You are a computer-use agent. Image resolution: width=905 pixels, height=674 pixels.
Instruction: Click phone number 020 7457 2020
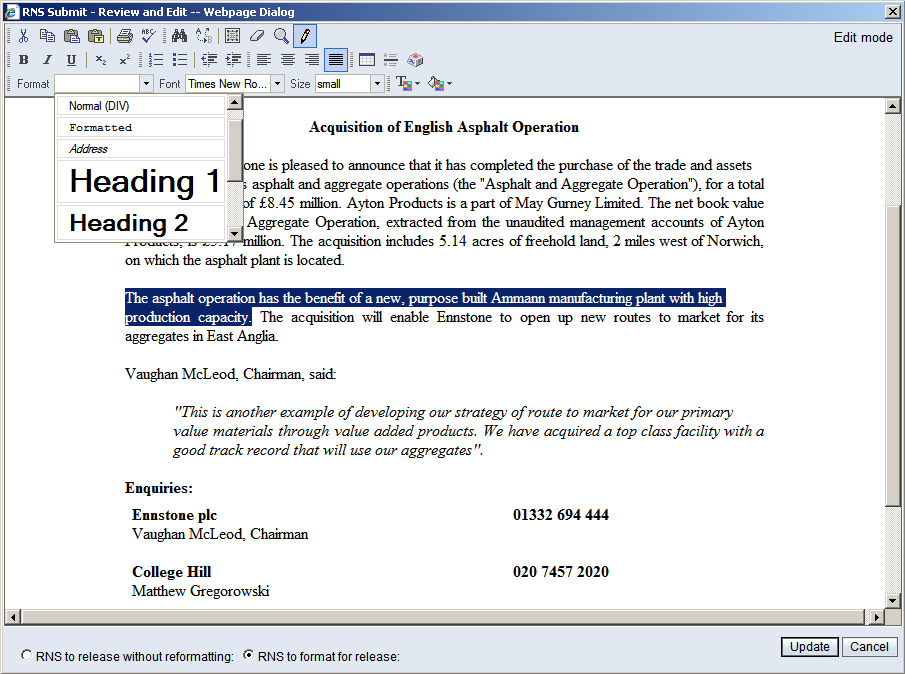pos(560,572)
